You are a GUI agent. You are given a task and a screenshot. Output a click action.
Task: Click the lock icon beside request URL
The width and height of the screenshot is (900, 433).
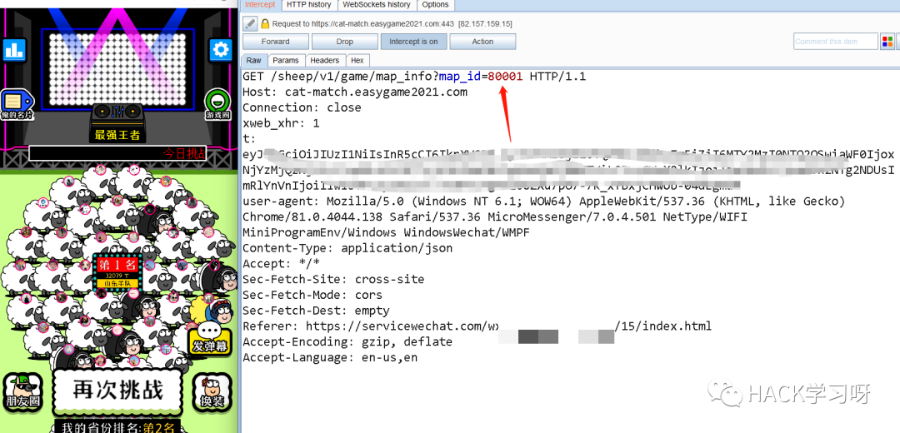click(x=265, y=24)
